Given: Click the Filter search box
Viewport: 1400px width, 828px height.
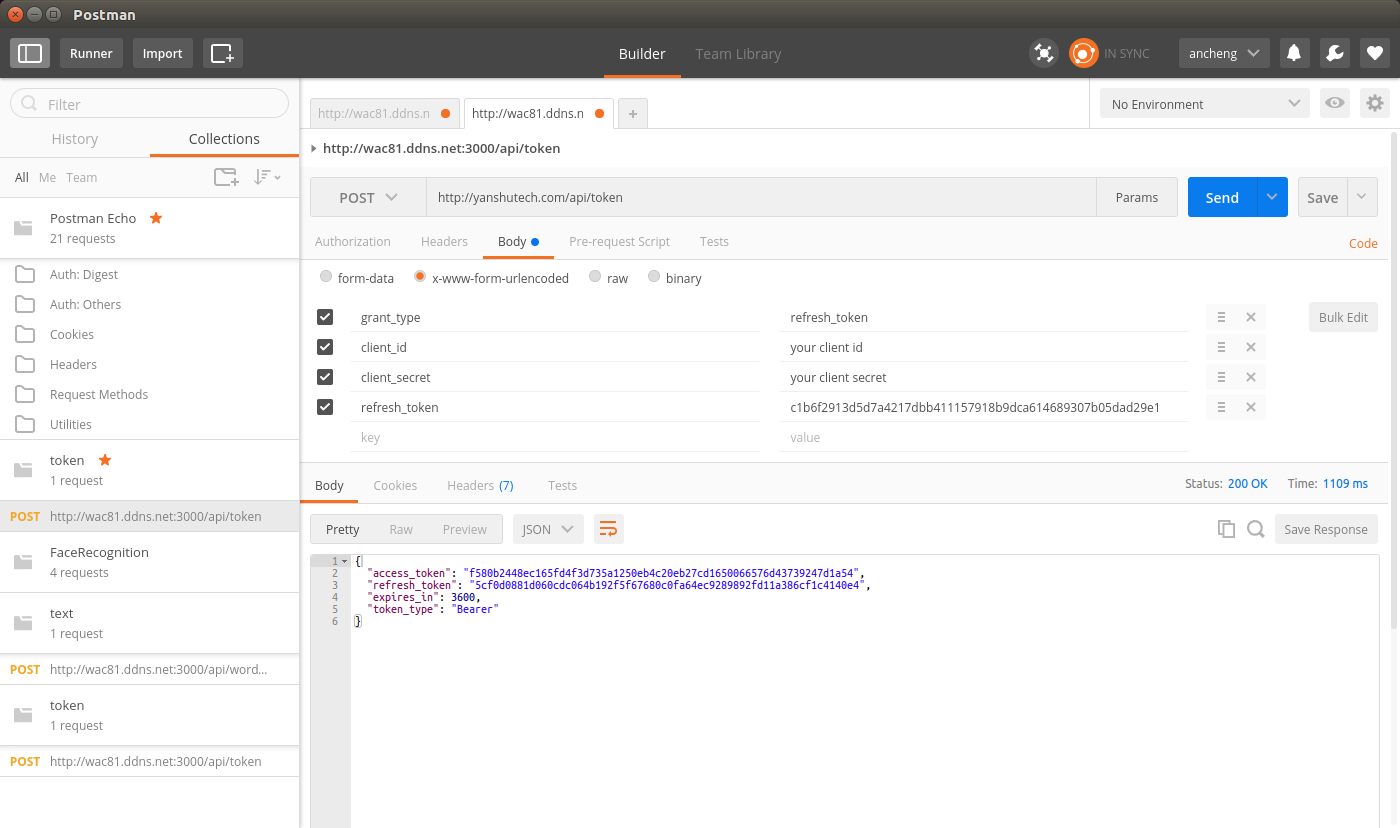Looking at the screenshot, I should tap(150, 103).
